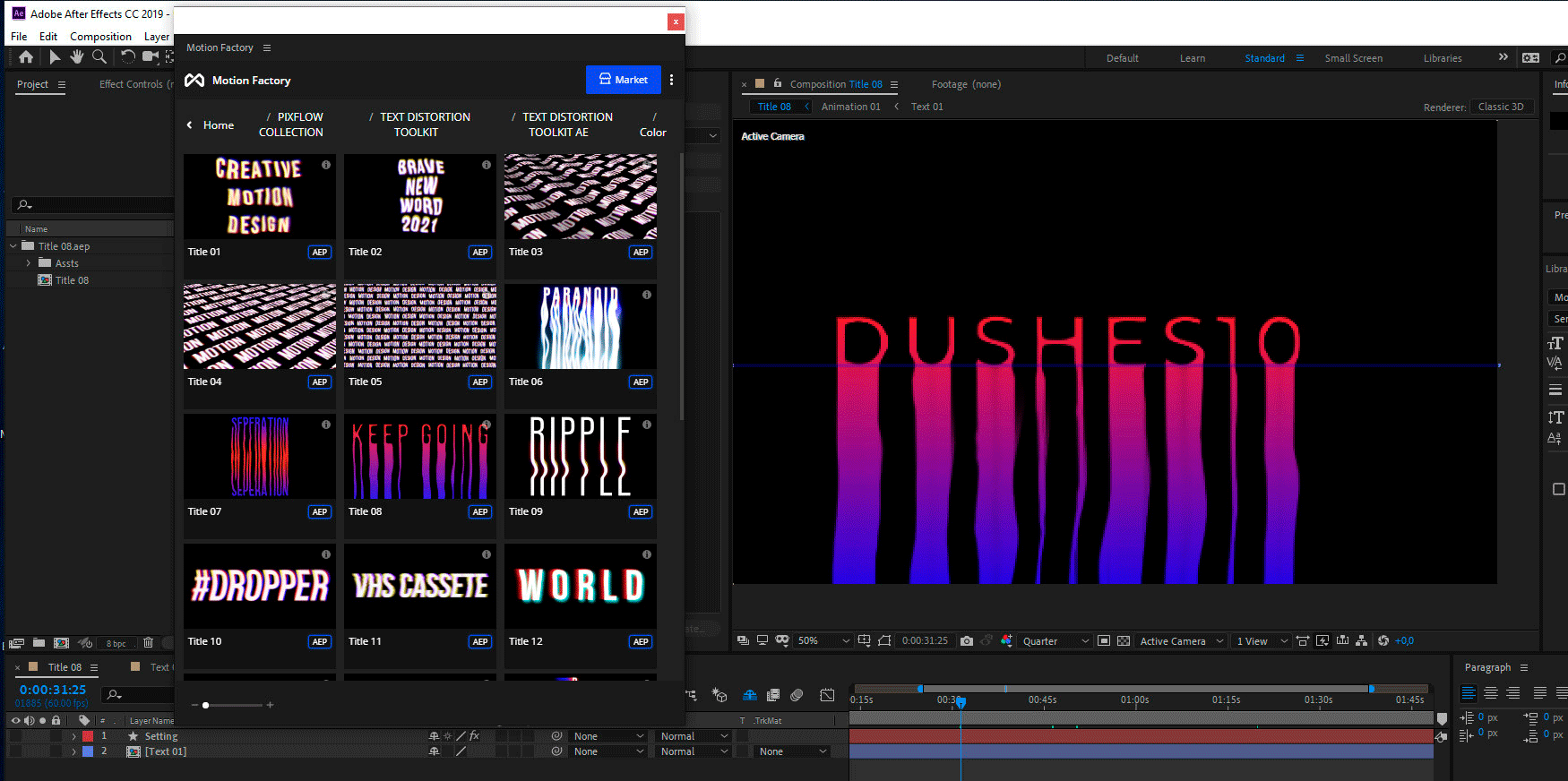This screenshot has height=781, width=1568.
Task: Click the Draft 3D icon in timeline
Action: tap(719, 695)
